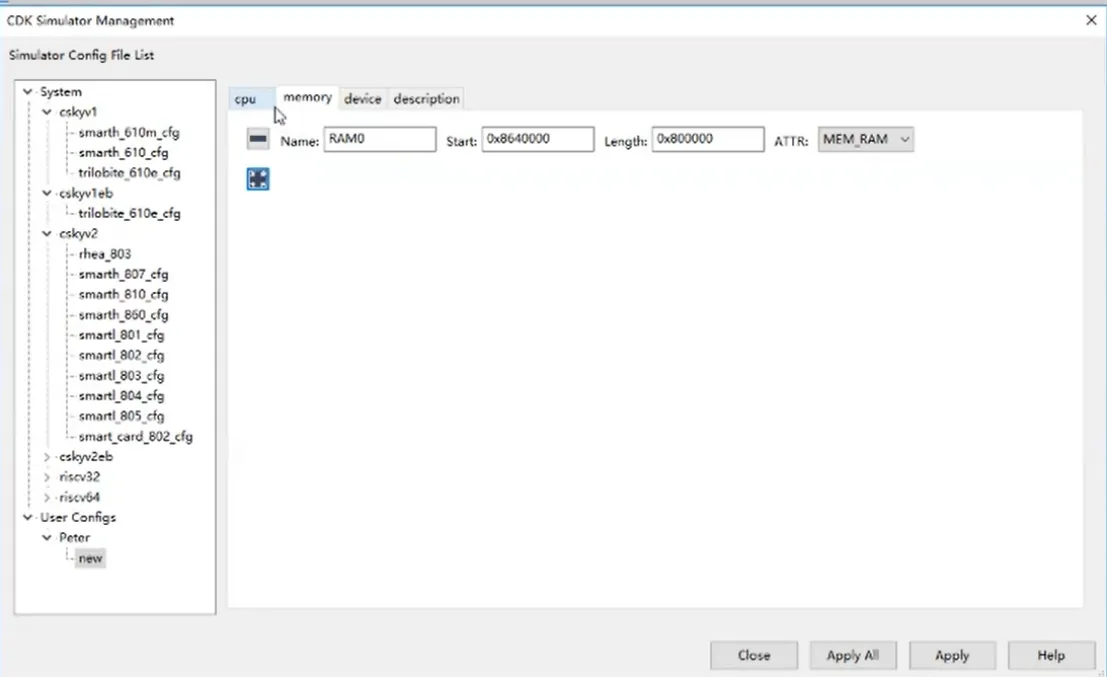
Task: Close the CDK Simulator Management dialog via the X
Action: point(1091,20)
